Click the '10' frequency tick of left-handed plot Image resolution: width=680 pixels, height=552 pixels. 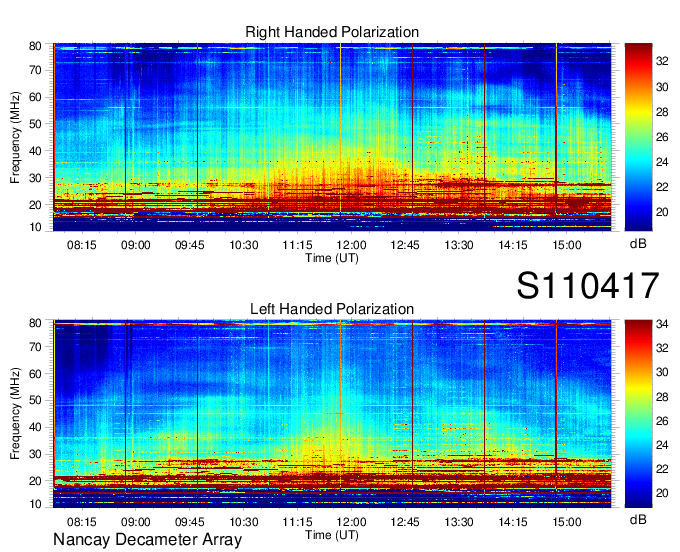pos(35,504)
